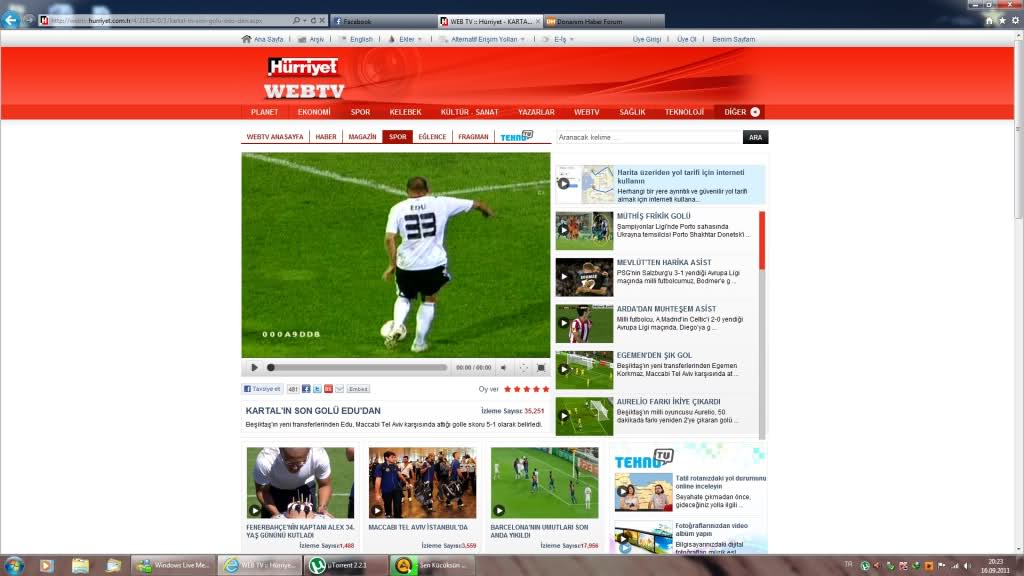Switch the video to fullscreen
The height and width of the screenshot is (576, 1024).
click(541, 368)
